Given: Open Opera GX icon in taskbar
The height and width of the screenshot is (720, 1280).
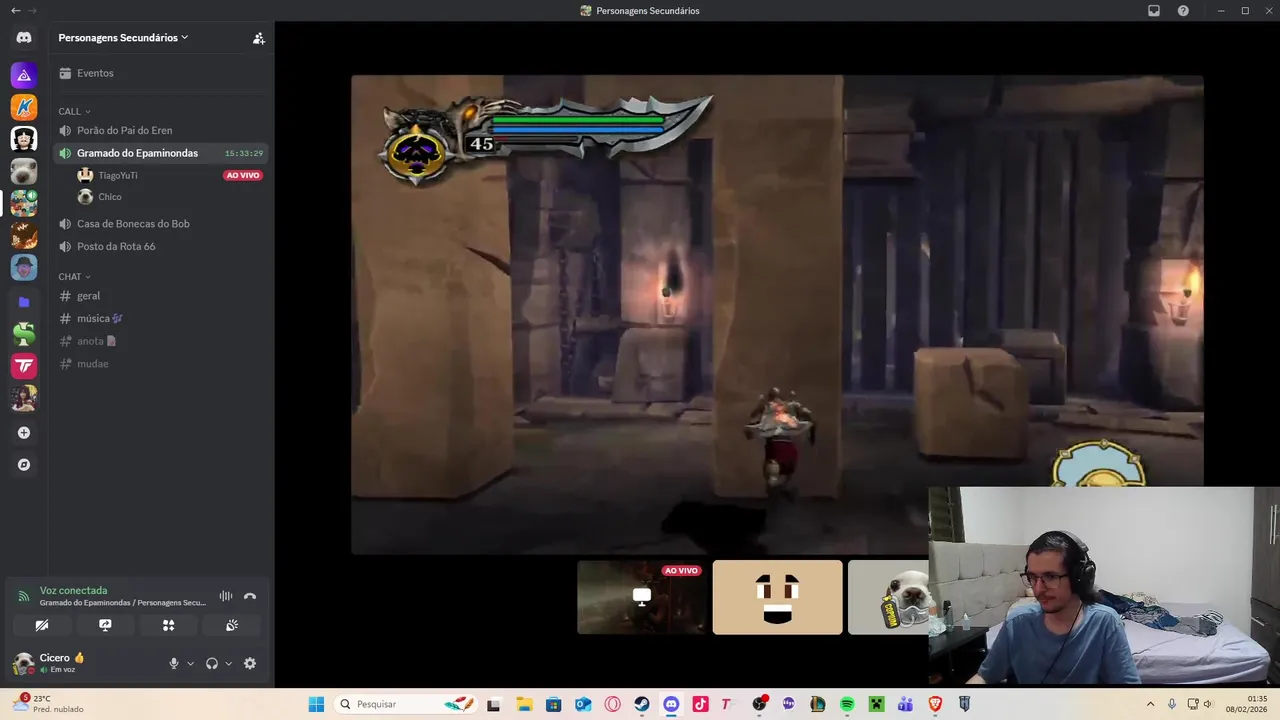Looking at the screenshot, I should coord(612,704).
